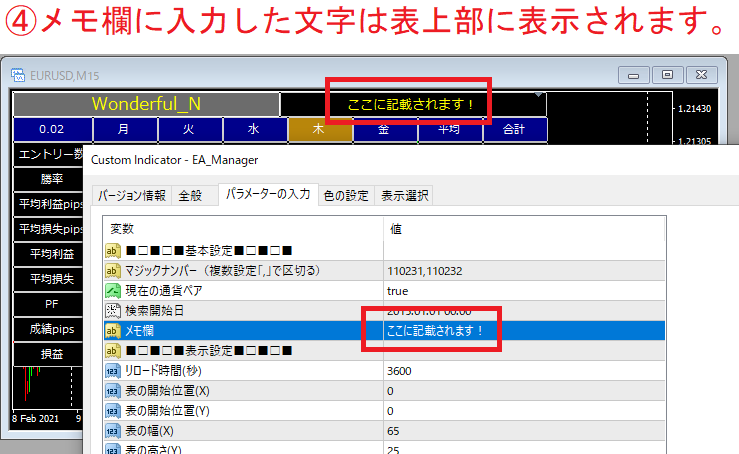Viewport: 739px width, 454px height.
Task: Click the true value for 現在の通貨ペア
Action: (x=397, y=291)
